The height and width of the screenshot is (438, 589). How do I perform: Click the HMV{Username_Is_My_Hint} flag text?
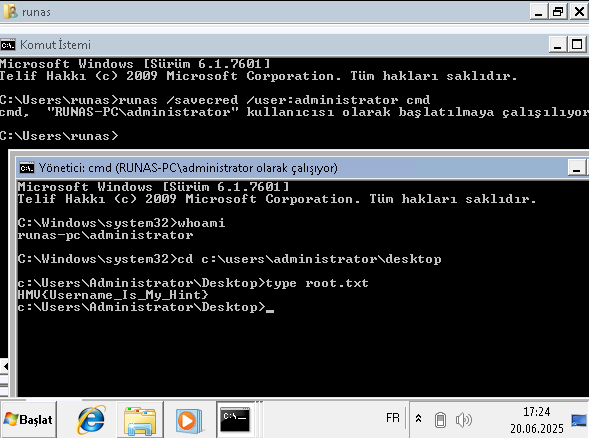pyautogui.click(x=113, y=295)
